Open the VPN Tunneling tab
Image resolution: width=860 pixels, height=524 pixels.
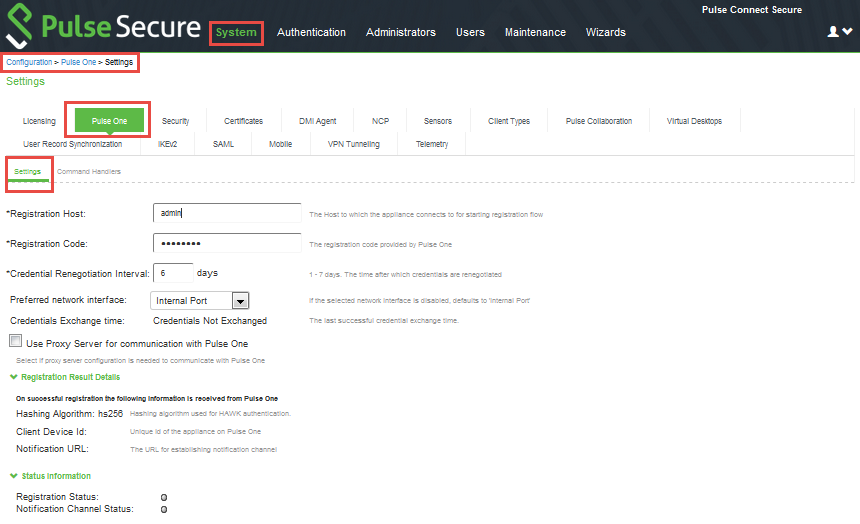pos(353,144)
